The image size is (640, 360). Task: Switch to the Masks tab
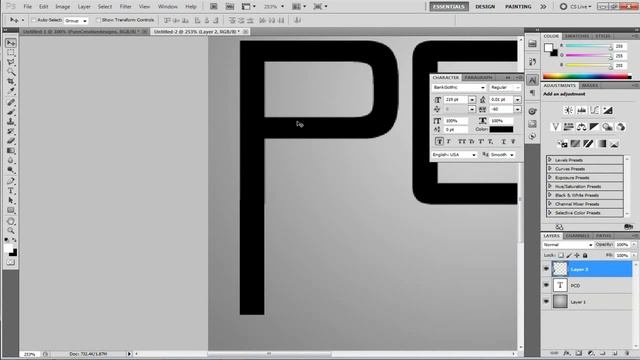click(x=590, y=85)
